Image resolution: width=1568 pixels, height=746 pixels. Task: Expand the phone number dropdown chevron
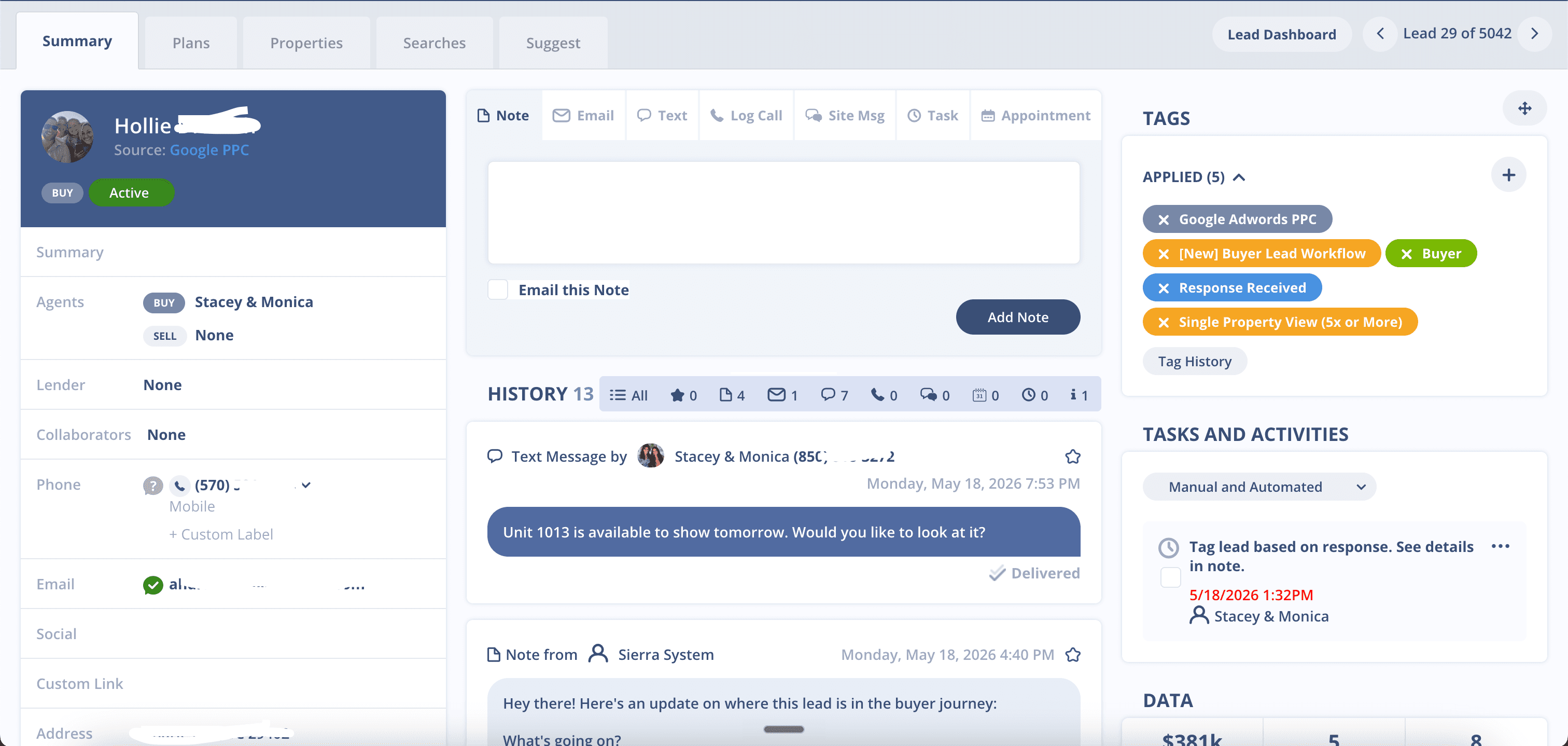point(306,486)
